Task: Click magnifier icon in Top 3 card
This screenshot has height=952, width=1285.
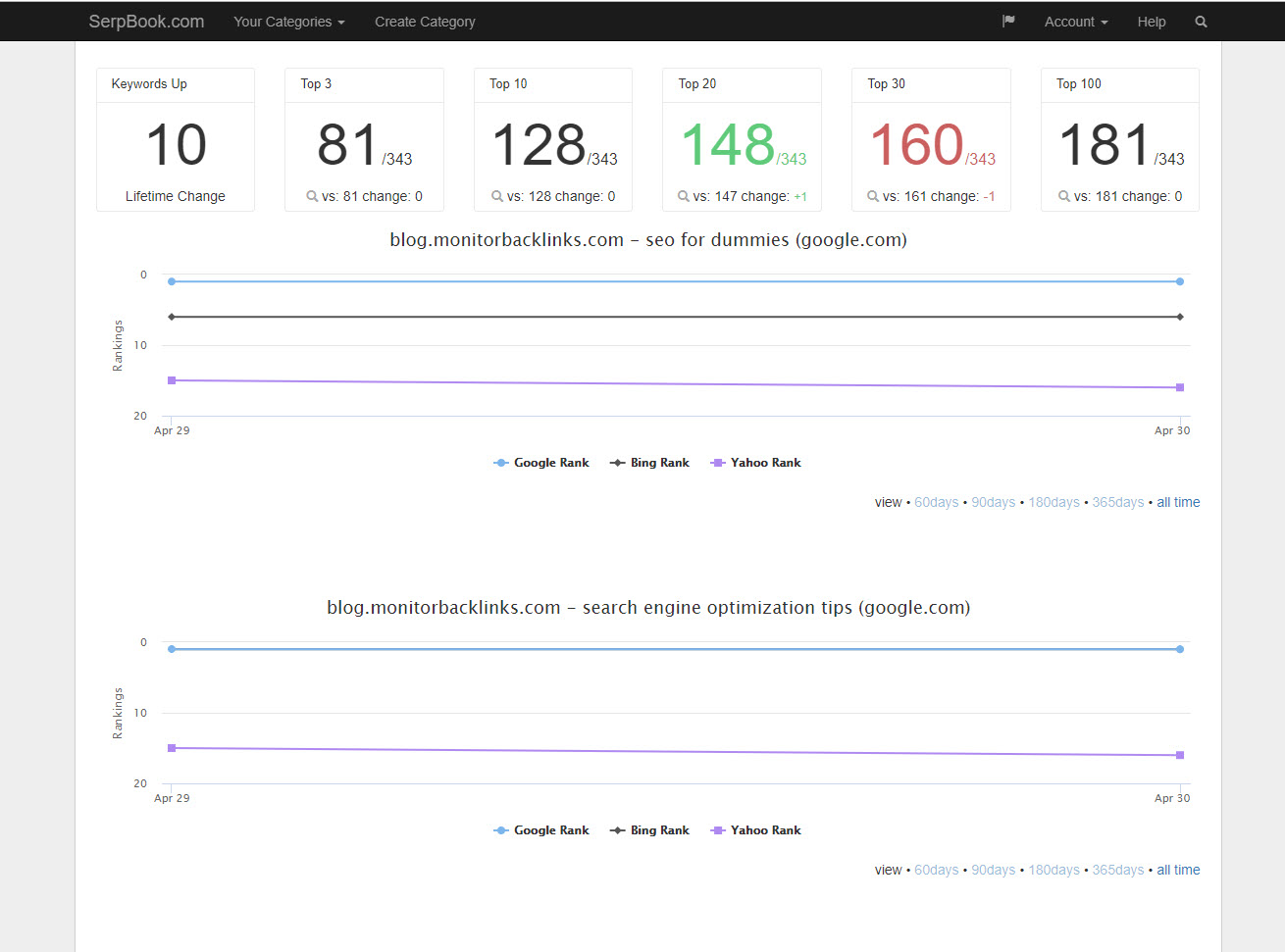Action: point(312,196)
